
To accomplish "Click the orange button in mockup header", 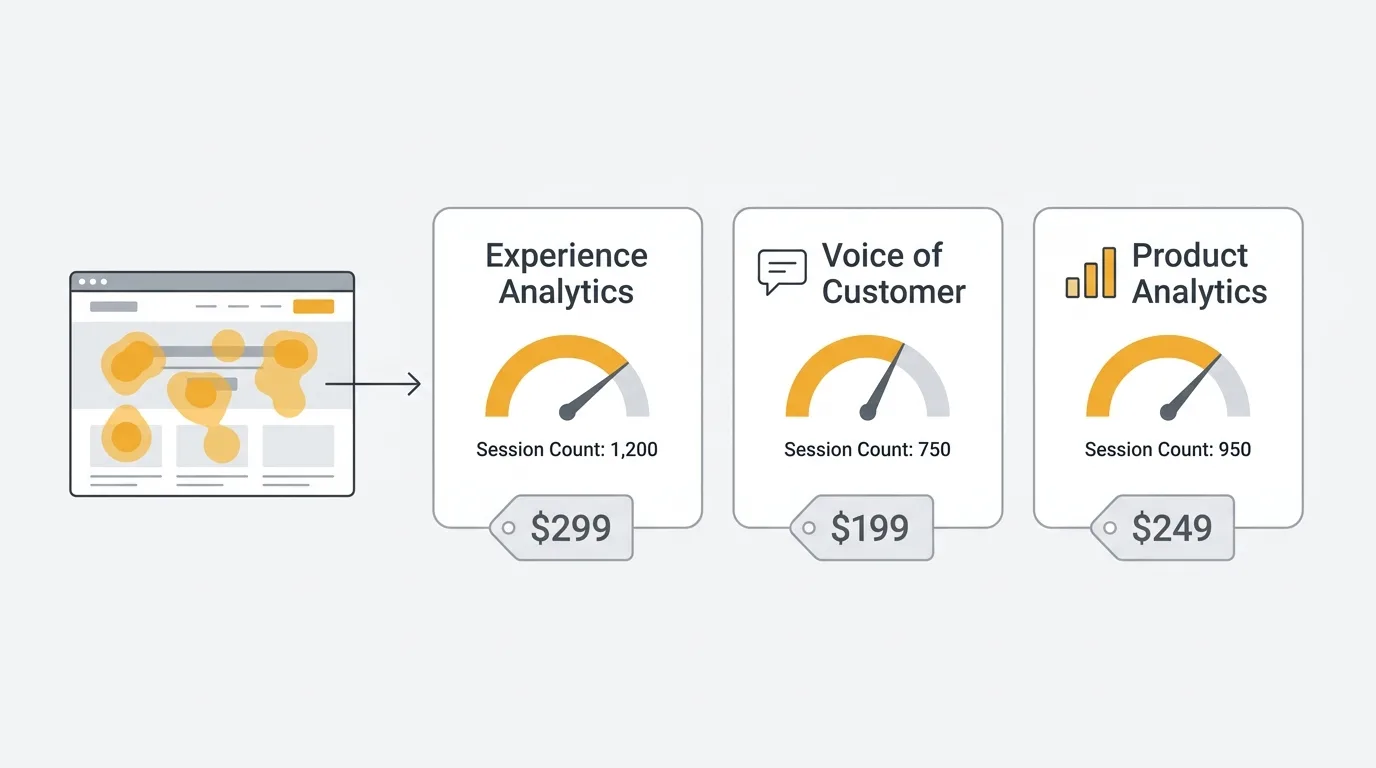I will [x=313, y=307].
